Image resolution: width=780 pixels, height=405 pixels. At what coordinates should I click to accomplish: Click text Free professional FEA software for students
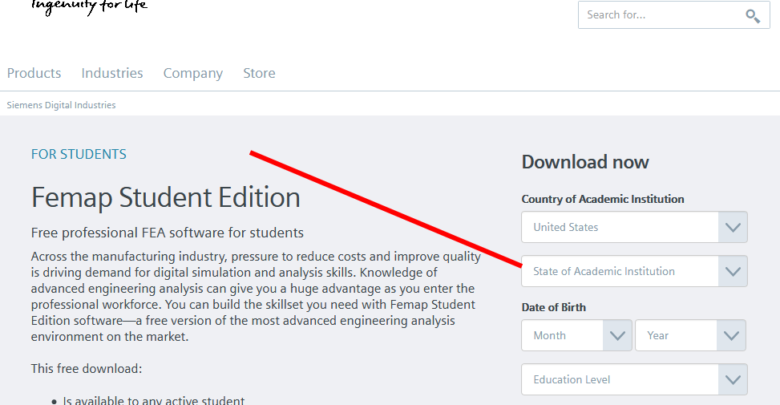pyautogui.click(x=167, y=233)
